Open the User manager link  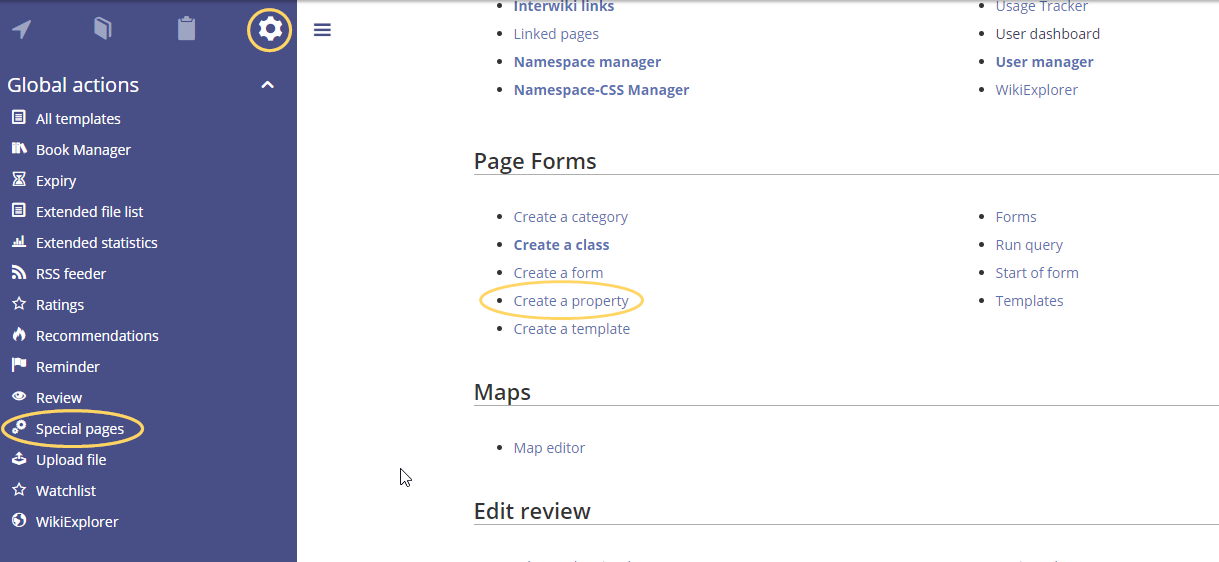[1044, 62]
